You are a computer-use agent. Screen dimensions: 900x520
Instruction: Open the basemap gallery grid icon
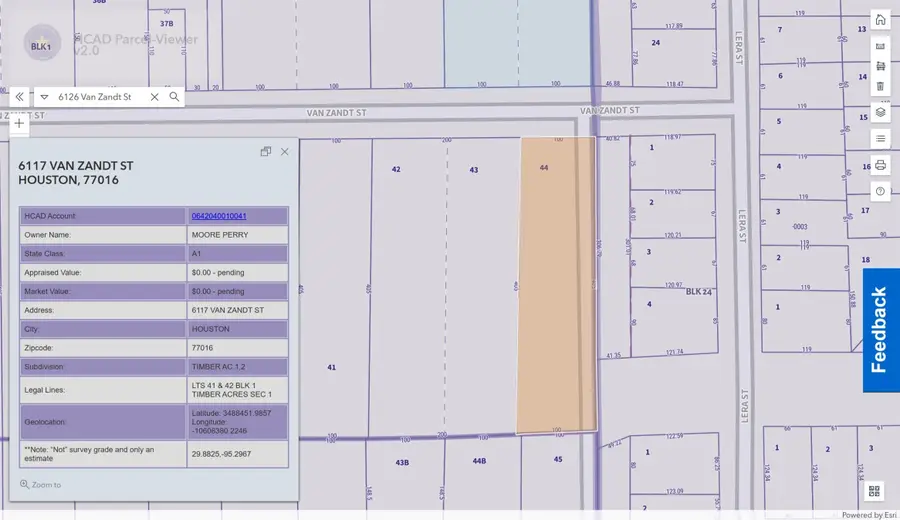875,490
